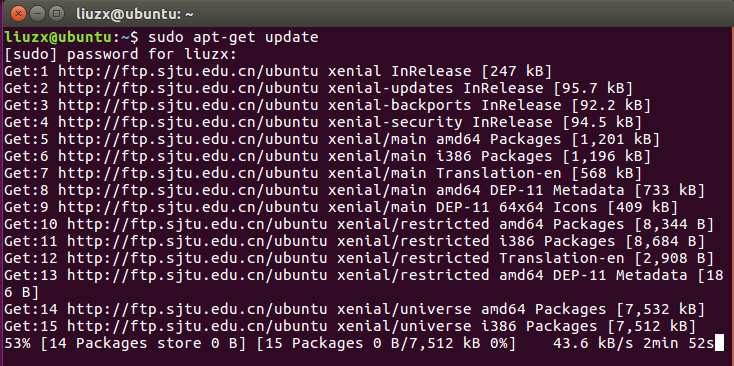Click the 53% progress indicator text

[x=17, y=344]
